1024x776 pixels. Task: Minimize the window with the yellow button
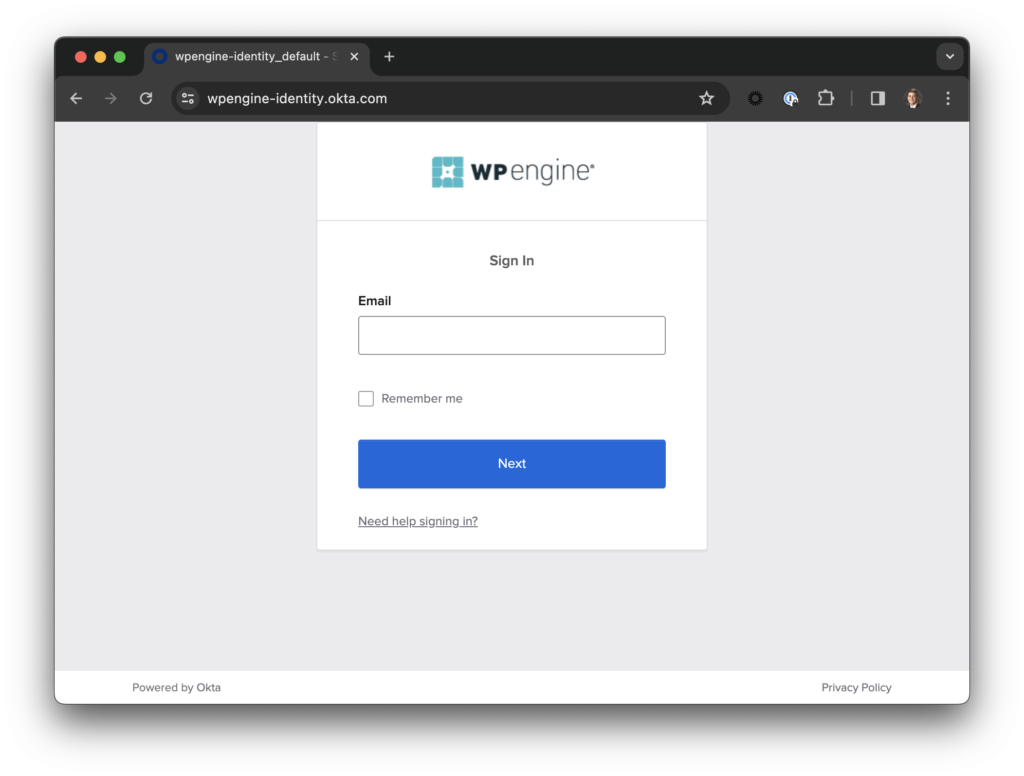[x=101, y=57]
